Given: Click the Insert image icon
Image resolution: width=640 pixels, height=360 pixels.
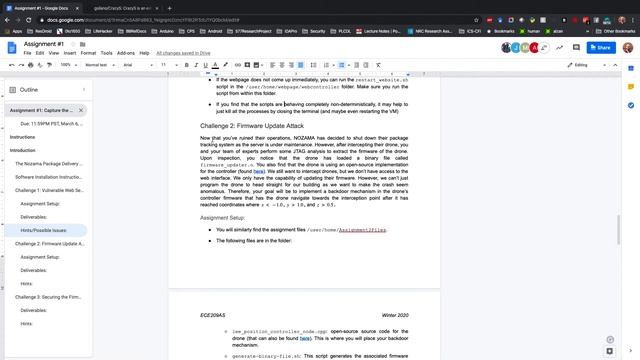Looking at the screenshot, I should click(x=256, y=65).
